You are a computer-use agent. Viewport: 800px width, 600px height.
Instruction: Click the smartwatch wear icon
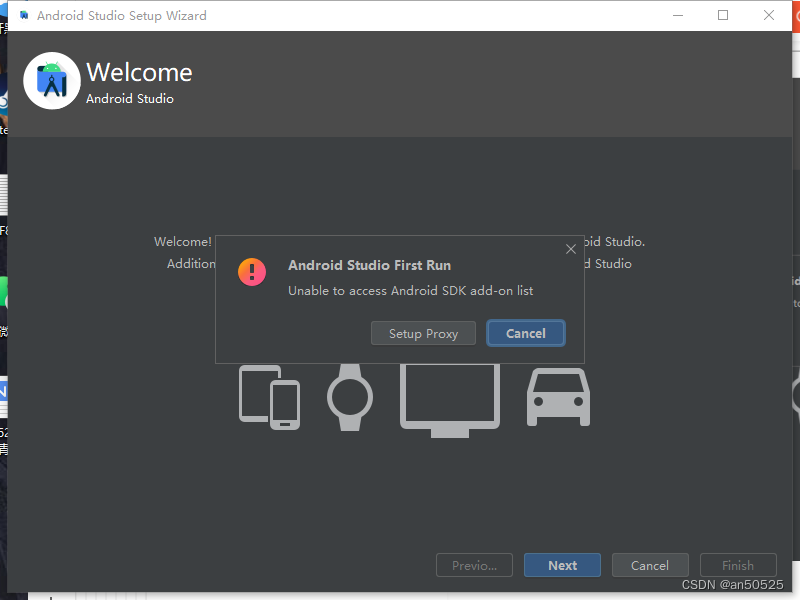350,397
